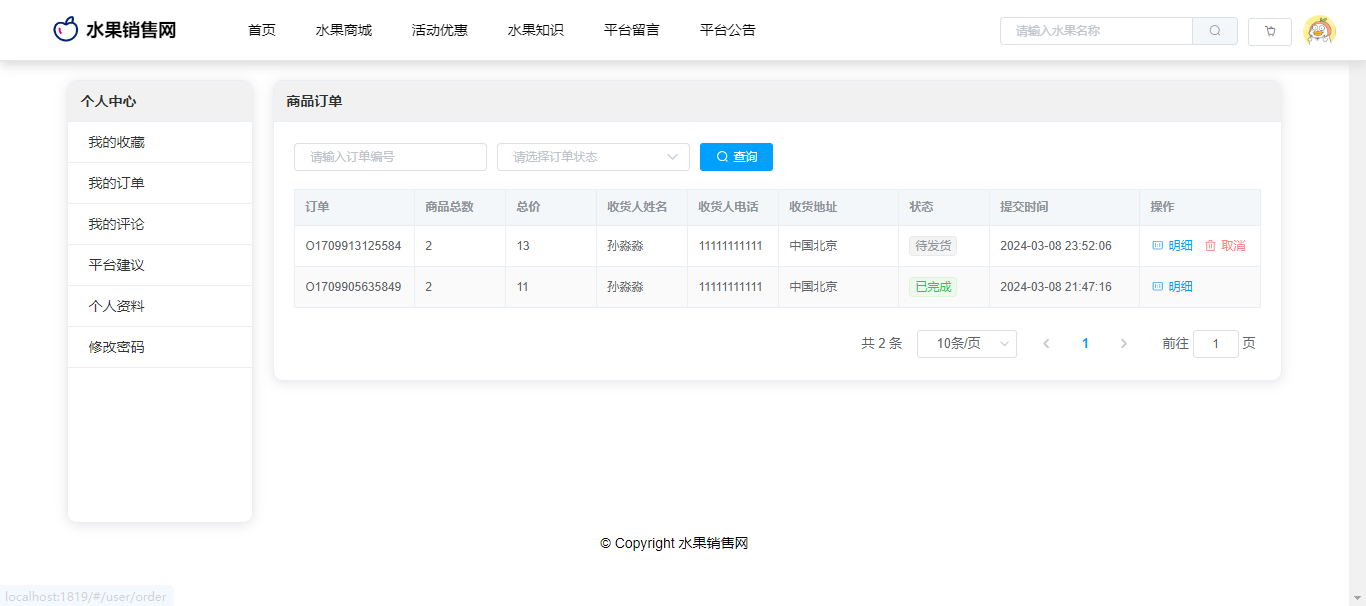Screen dimensions: 1366x606
Task: Open the 请选择订单状态 dropdown
Action: coord(593,157)
